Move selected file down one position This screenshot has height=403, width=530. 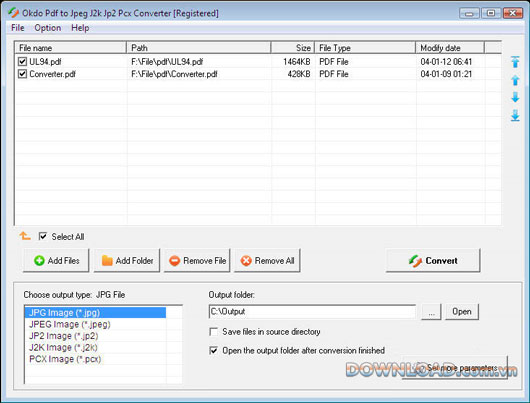(x=515, y=97)
